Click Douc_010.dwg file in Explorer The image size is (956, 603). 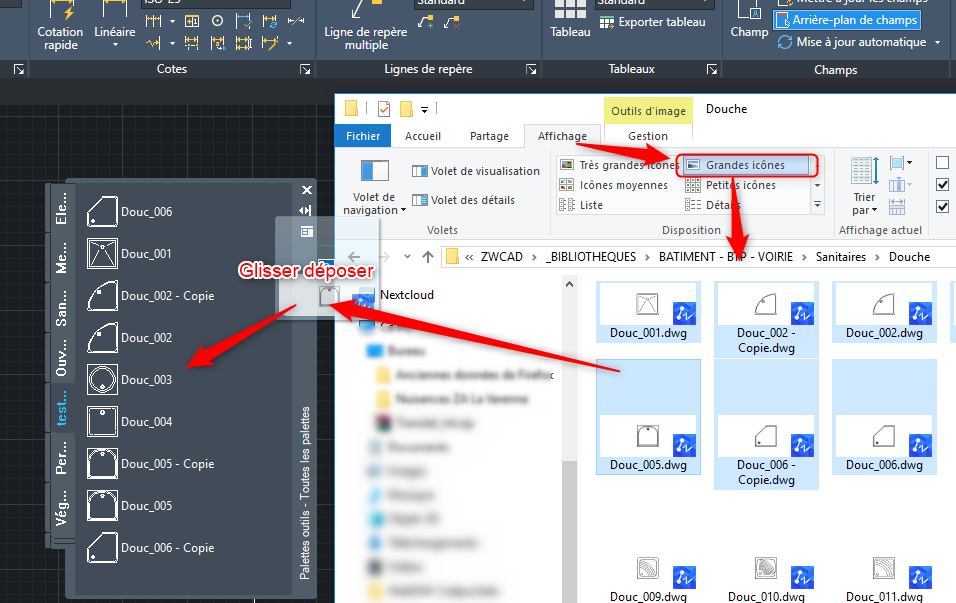(x=766, y=579)
